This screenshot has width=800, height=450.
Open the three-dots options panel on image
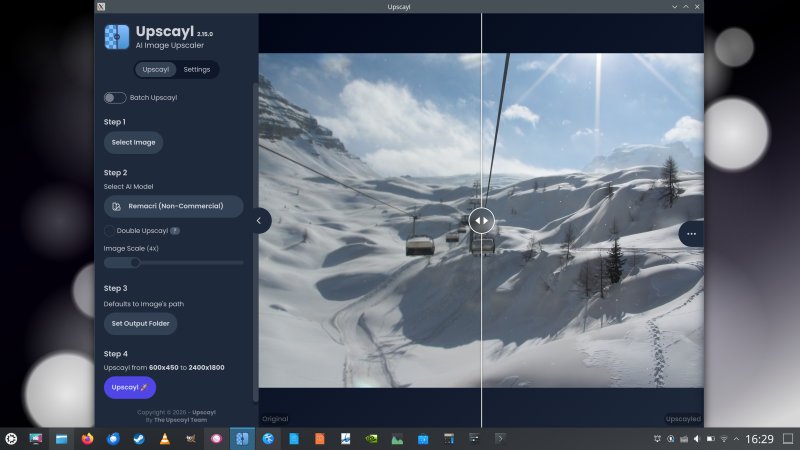(691, 234)
